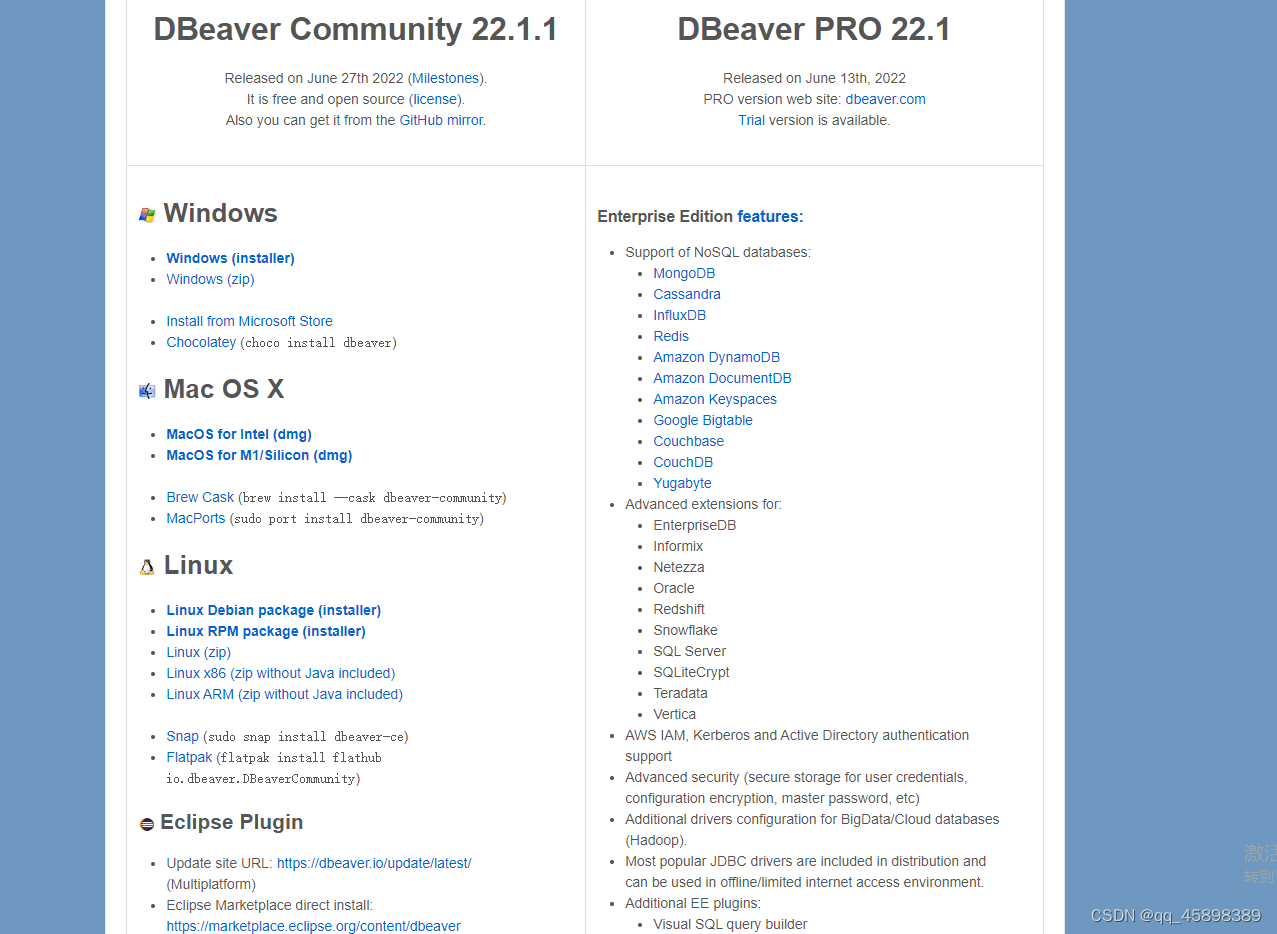
Task: Click the Oracle list item
Action: [673, 588]
